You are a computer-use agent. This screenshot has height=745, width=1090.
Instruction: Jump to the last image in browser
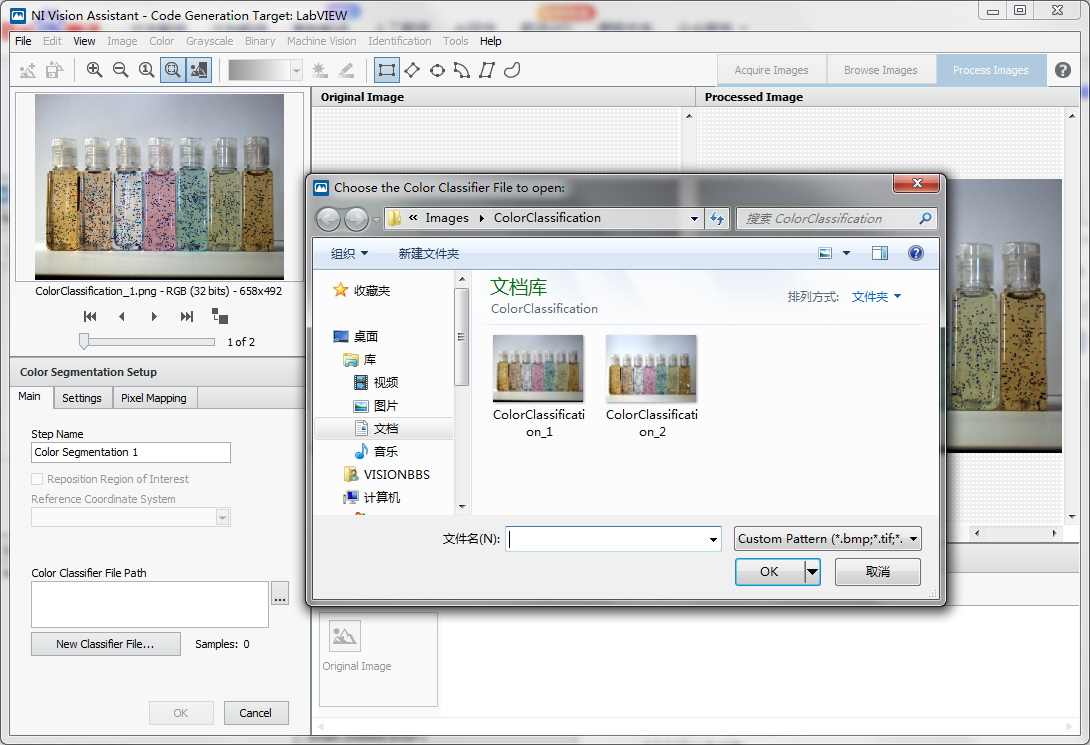[x=187, y=316]
